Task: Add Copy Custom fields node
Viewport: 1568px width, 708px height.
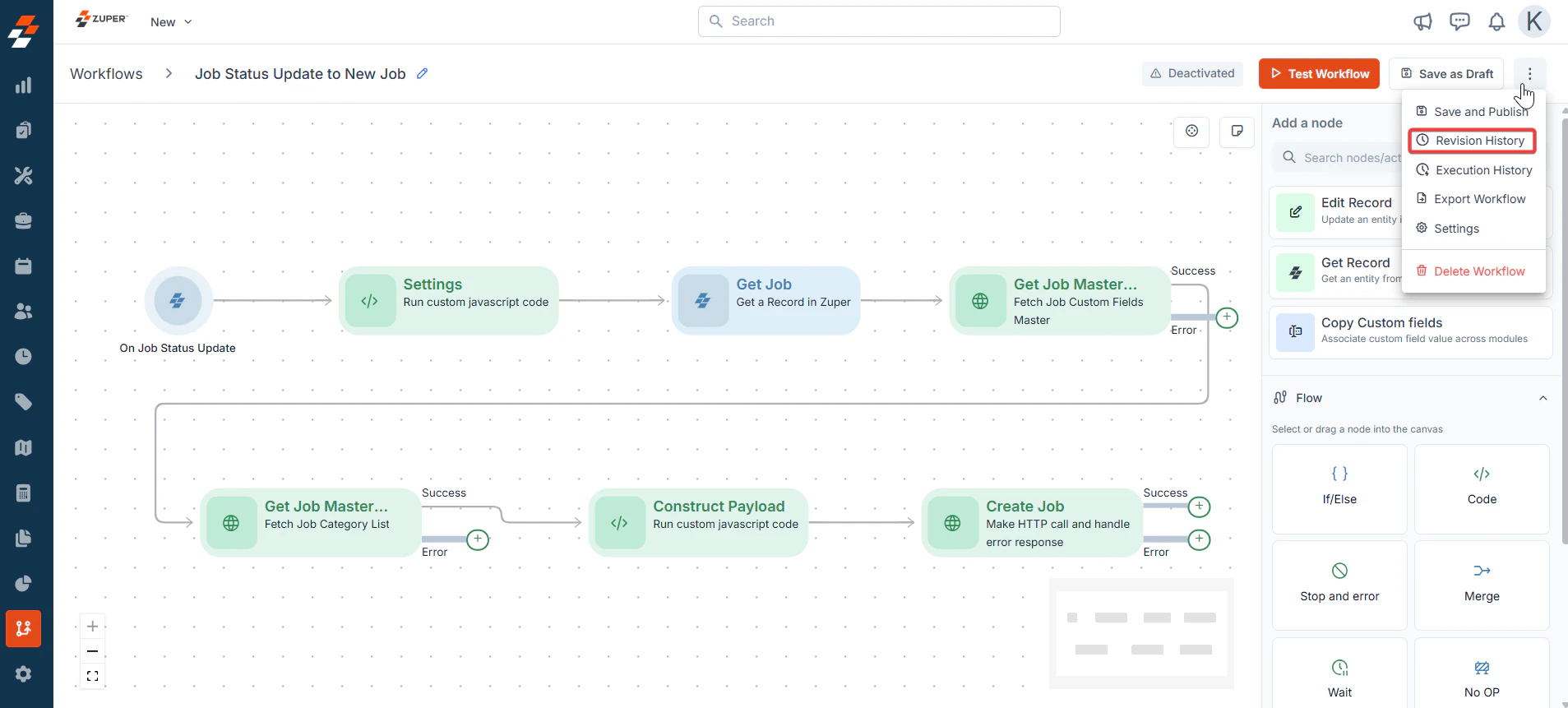Action: click(x=1411, y=332)
